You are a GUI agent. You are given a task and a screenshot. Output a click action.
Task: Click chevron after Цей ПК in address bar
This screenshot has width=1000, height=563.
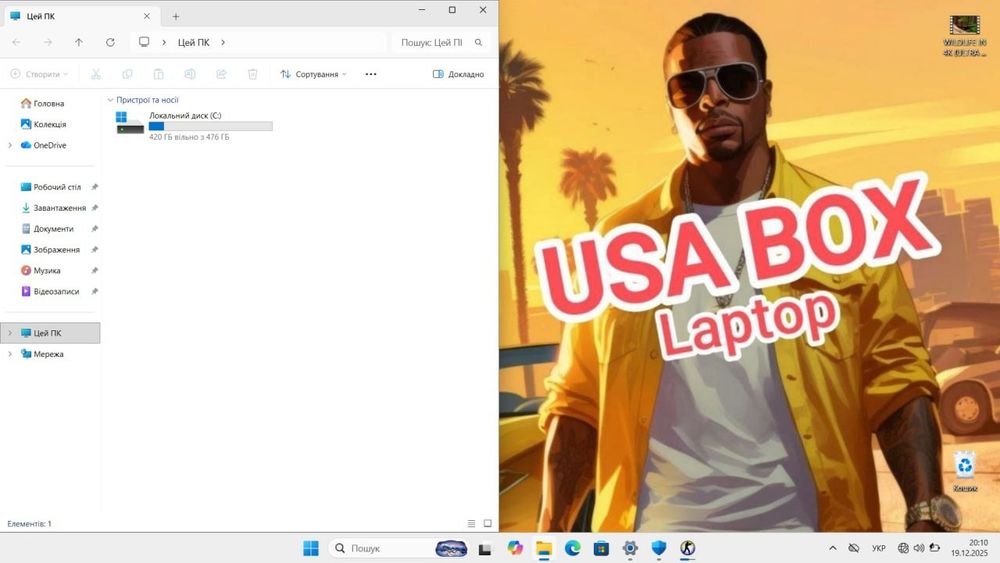(x=223, y=42)
